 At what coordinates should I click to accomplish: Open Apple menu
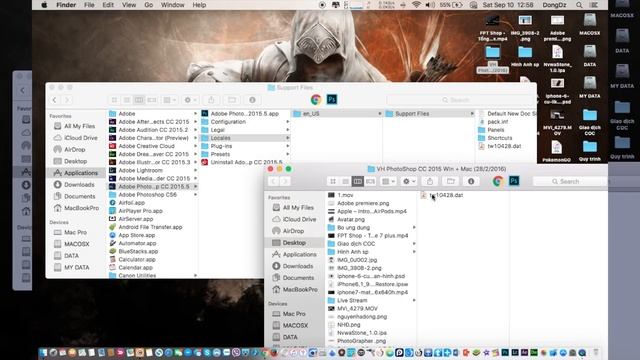[44, 5]
